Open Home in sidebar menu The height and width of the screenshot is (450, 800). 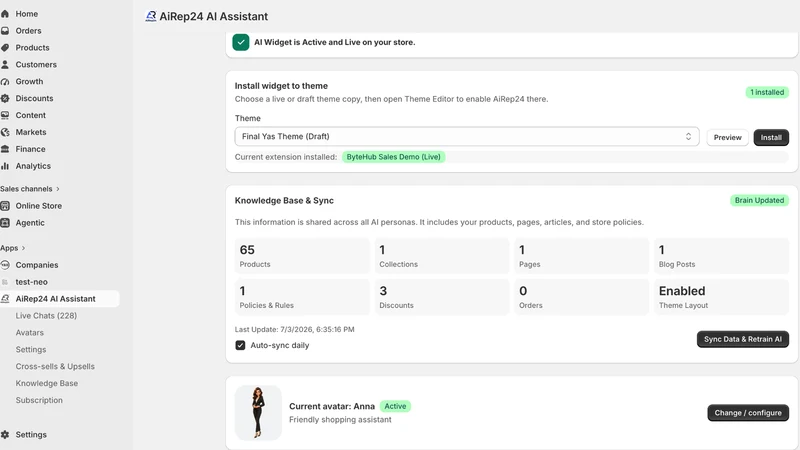pos(27,14)
